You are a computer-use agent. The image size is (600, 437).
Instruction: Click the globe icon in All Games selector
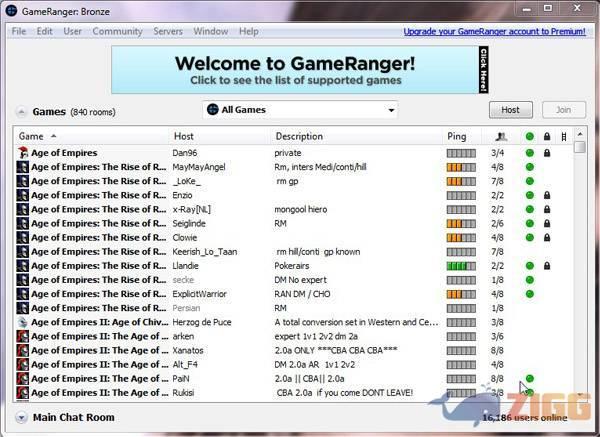(213, 110)
